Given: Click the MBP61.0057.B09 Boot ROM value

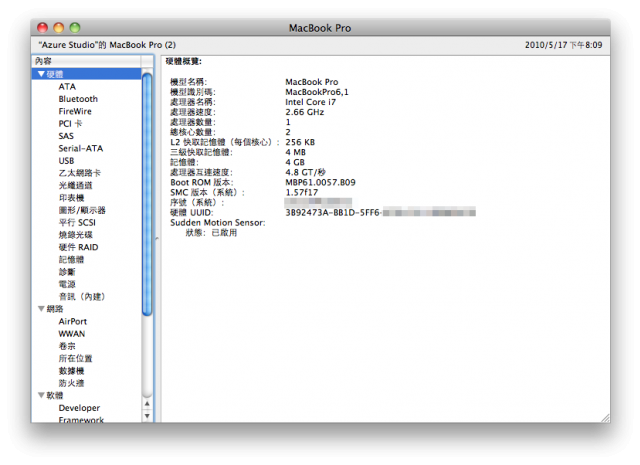Looking at the screenshot, I should [x=320, y=182].
